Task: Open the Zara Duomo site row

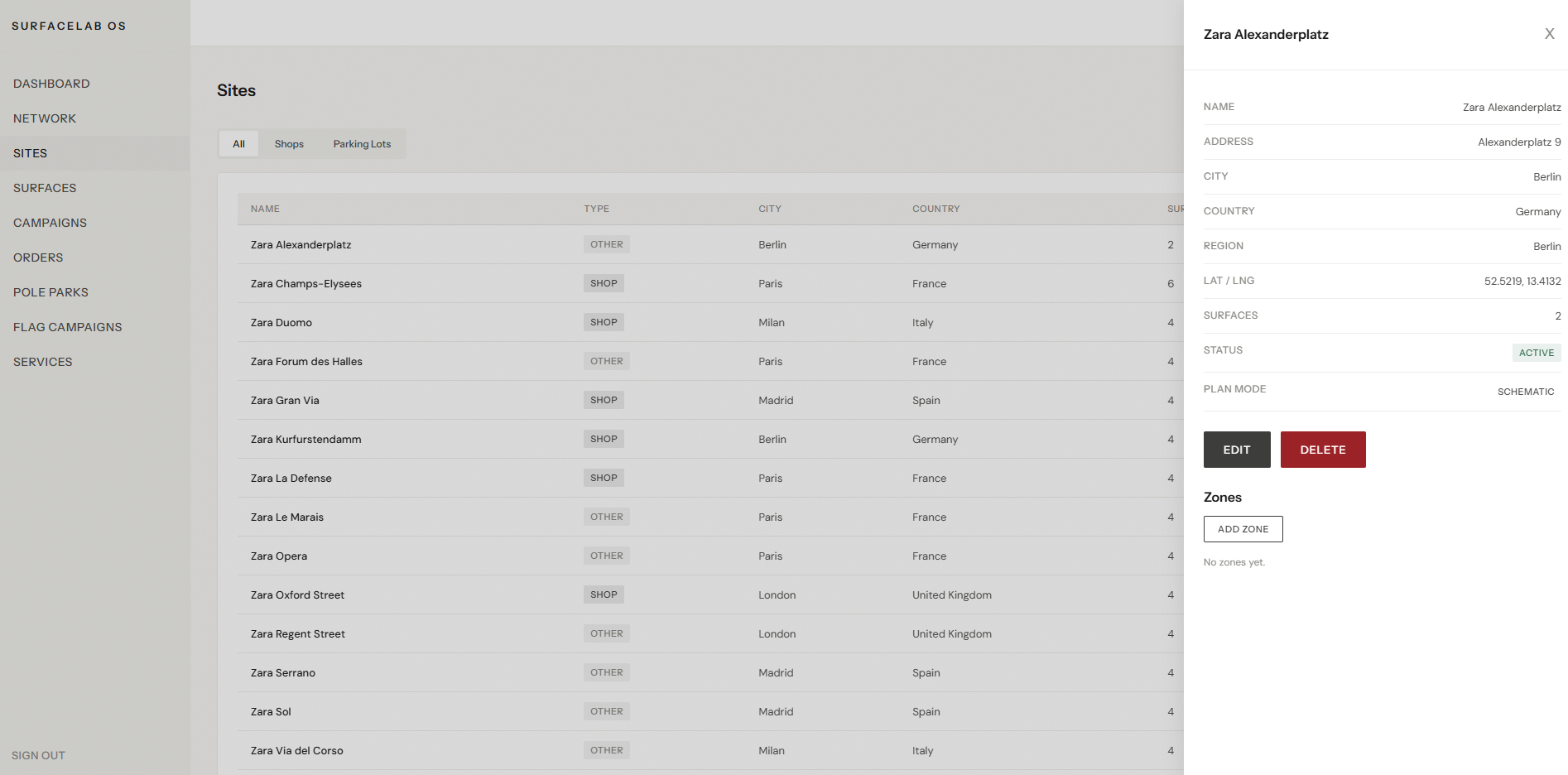Action: click(281, 322)
